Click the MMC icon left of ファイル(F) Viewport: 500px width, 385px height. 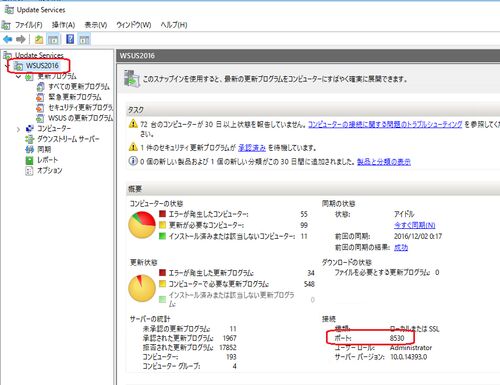6,25
